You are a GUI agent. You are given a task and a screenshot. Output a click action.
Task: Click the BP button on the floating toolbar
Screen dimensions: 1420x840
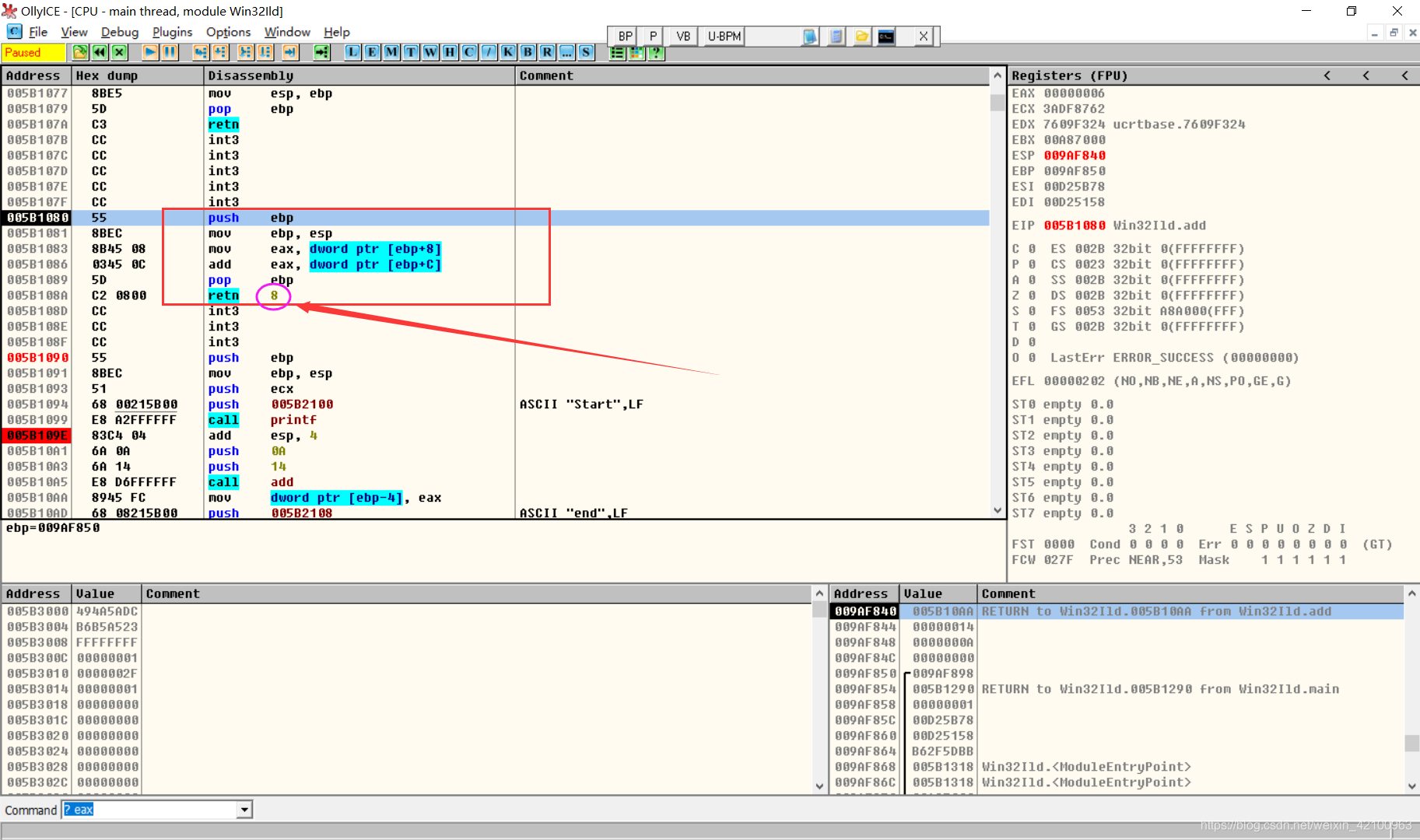tap(625, 37)
